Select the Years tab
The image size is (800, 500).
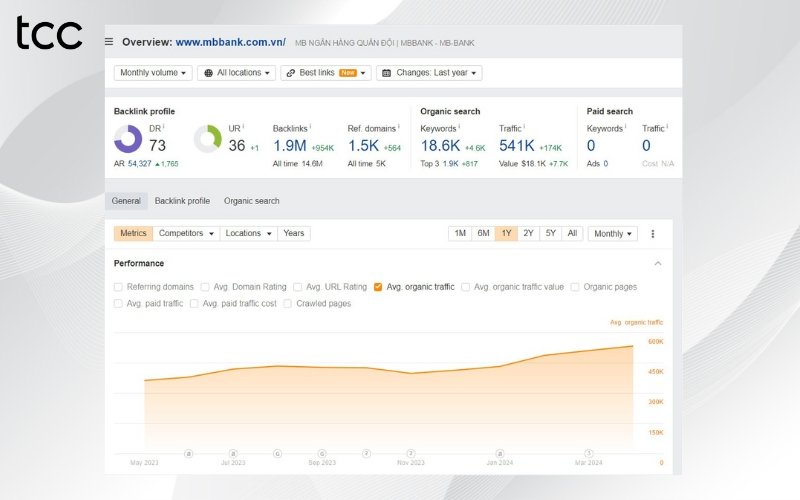click(x=294, y=233)
